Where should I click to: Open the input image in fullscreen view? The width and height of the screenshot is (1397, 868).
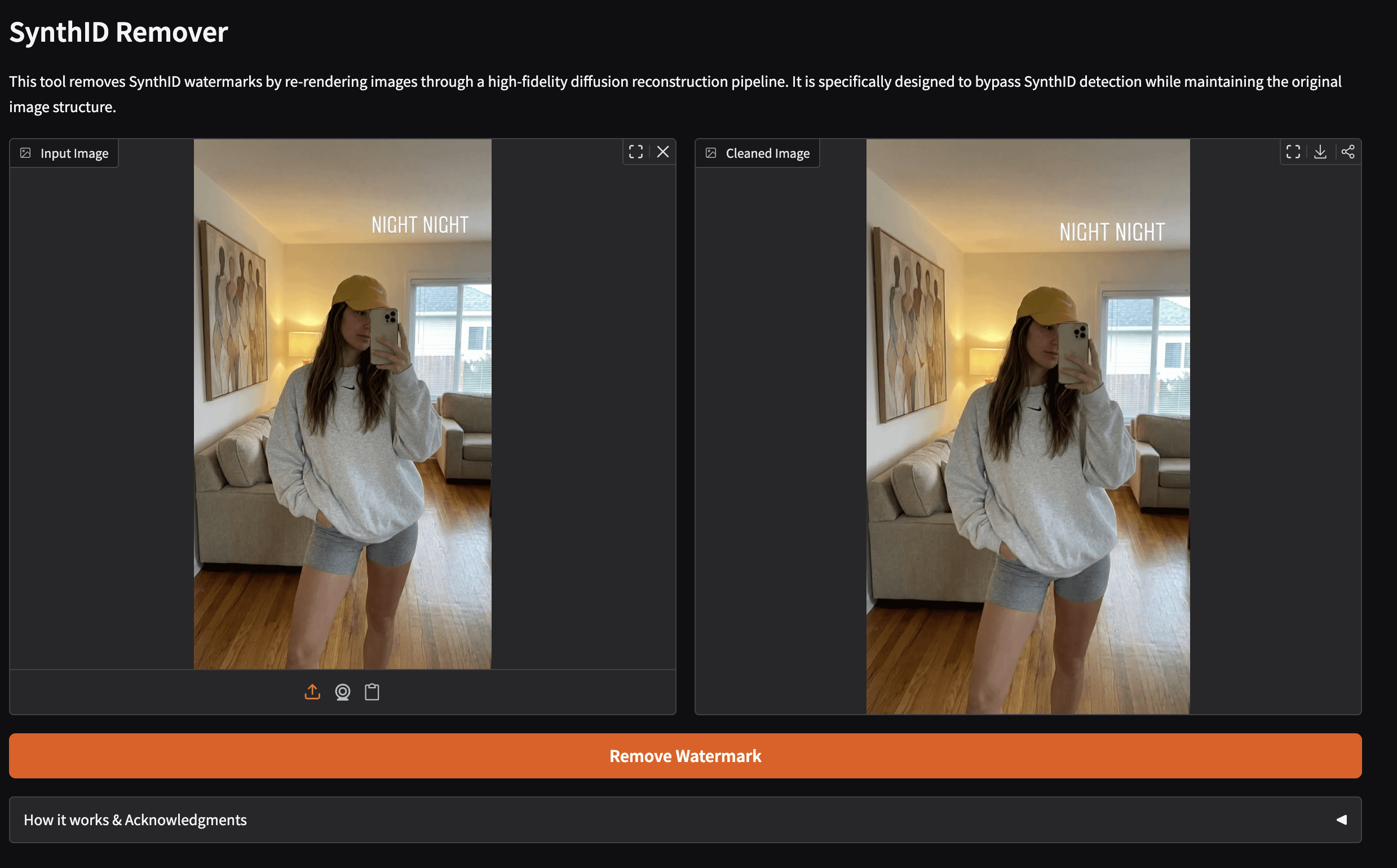point(635,152)
